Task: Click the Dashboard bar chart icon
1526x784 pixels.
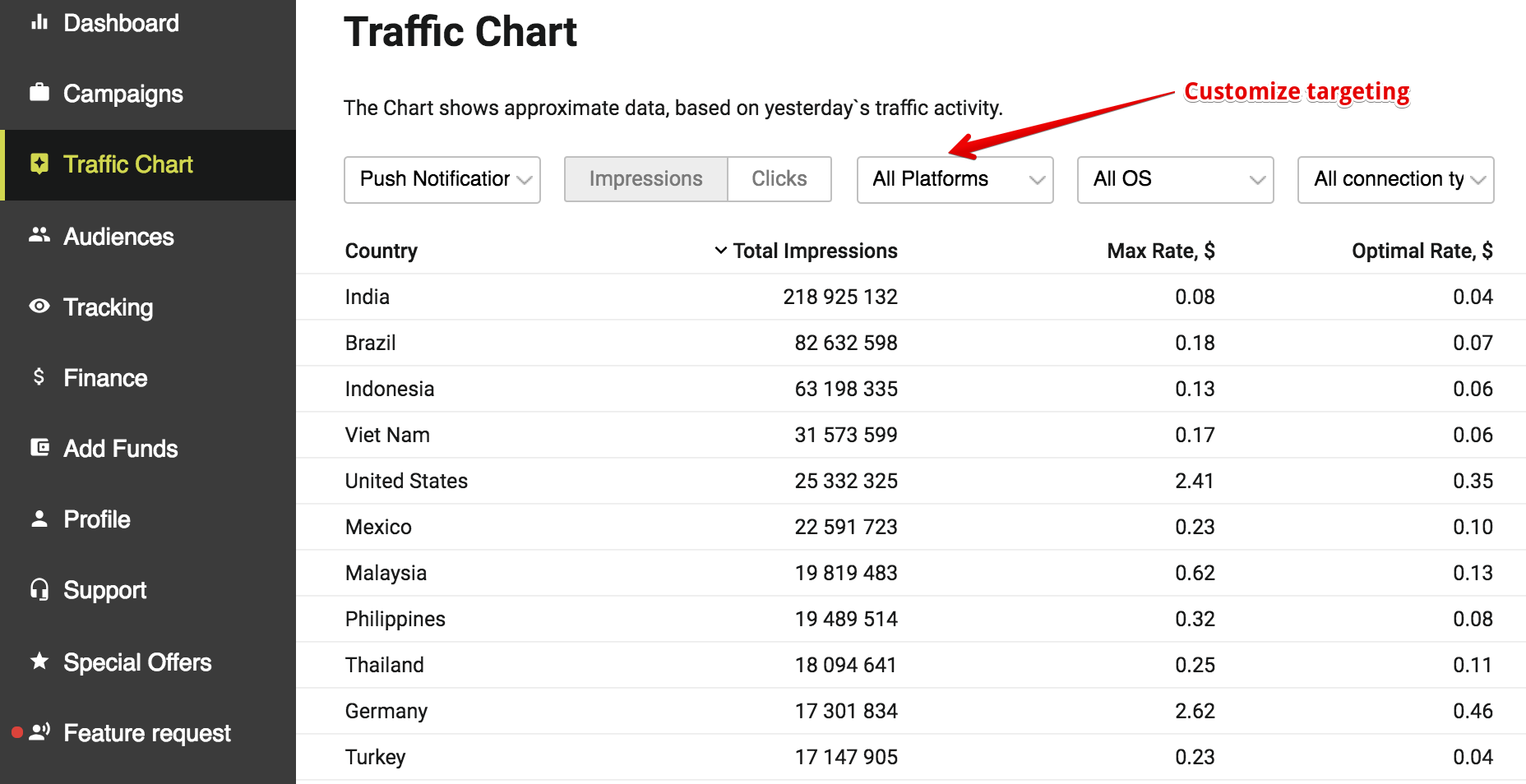Action: [x=39, y=22]
